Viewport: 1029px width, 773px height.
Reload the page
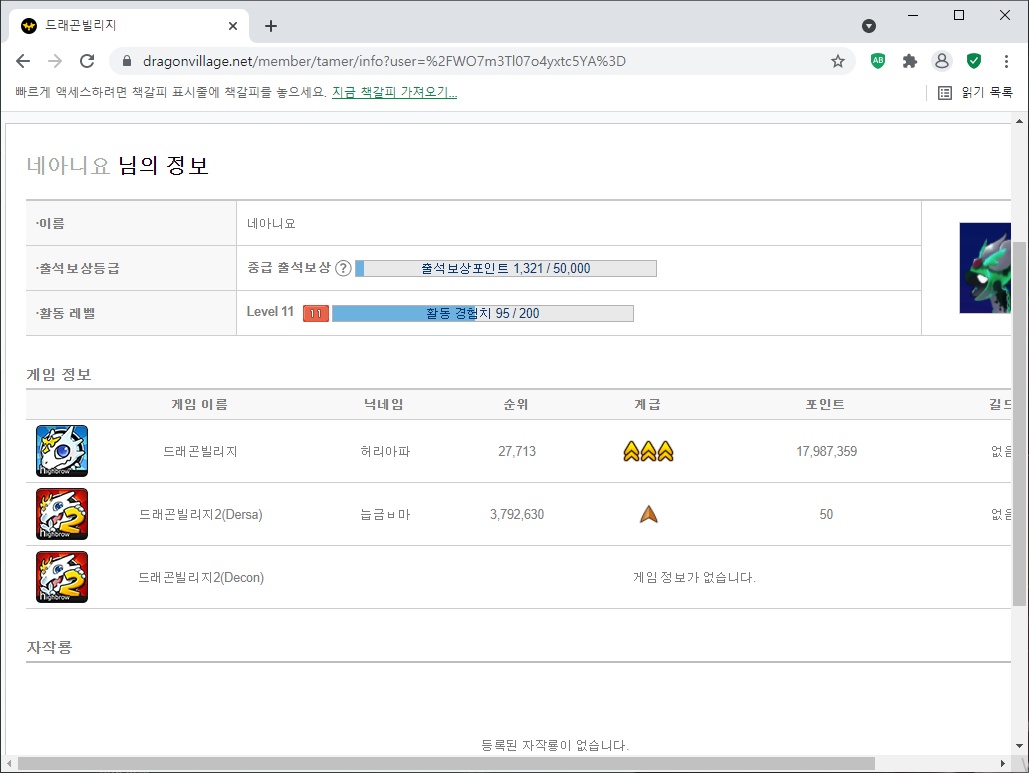coord(87,61)
